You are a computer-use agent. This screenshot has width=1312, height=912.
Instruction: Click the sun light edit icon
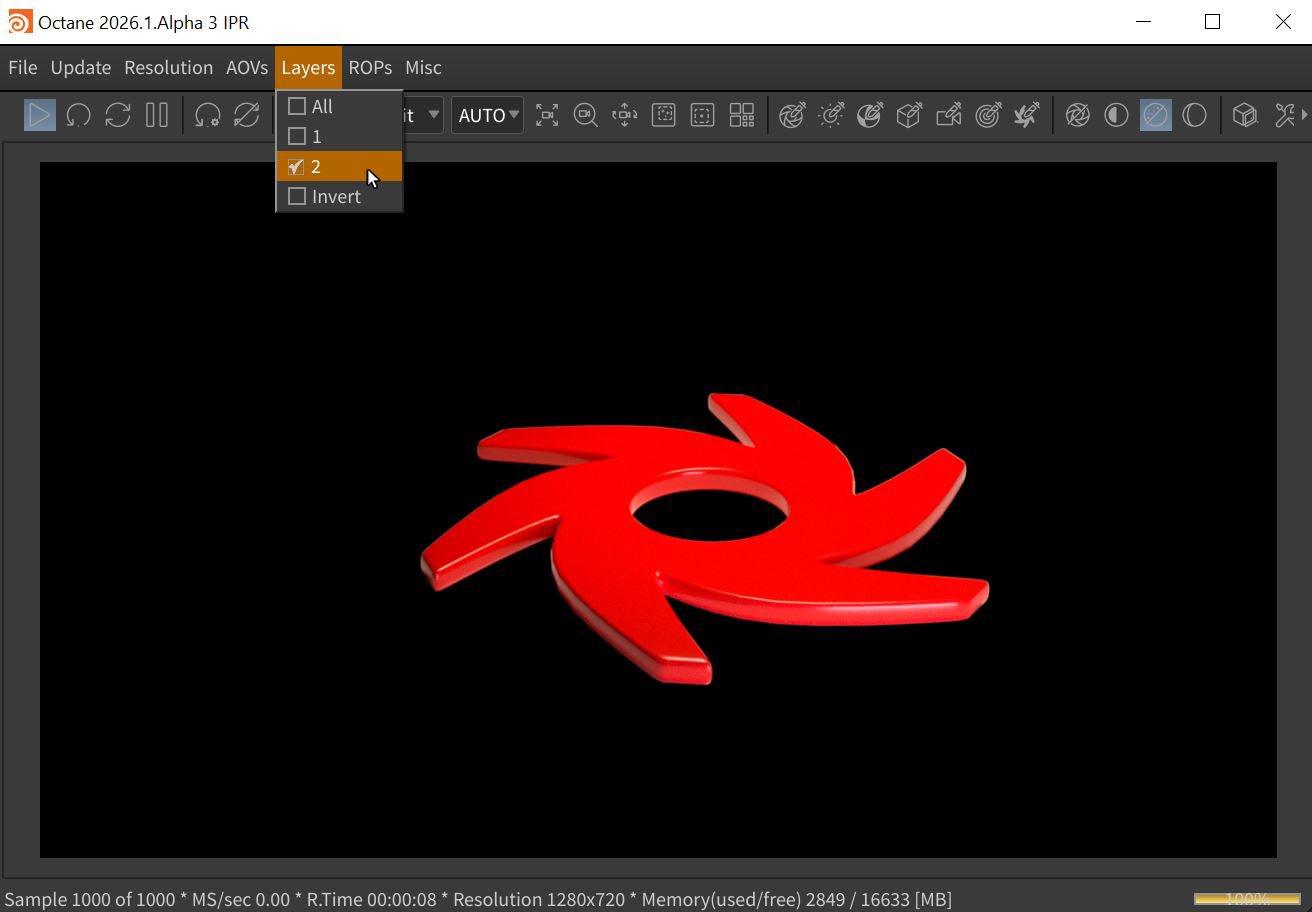click(831, 115)
